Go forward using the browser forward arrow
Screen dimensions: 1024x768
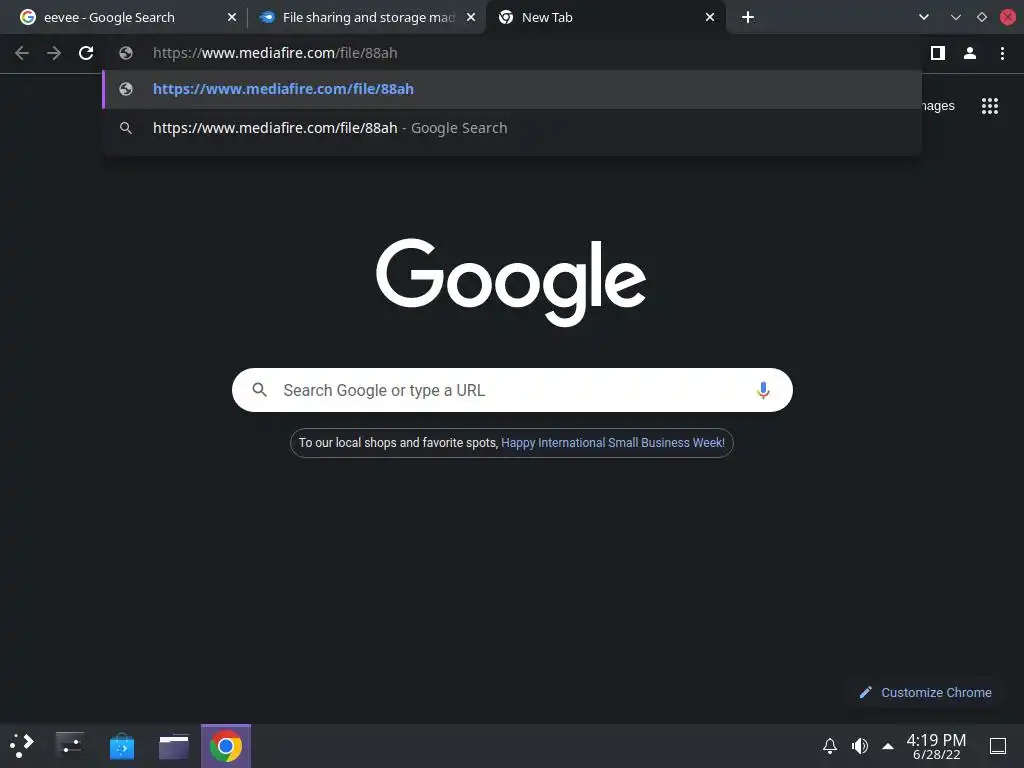(54, 53)
